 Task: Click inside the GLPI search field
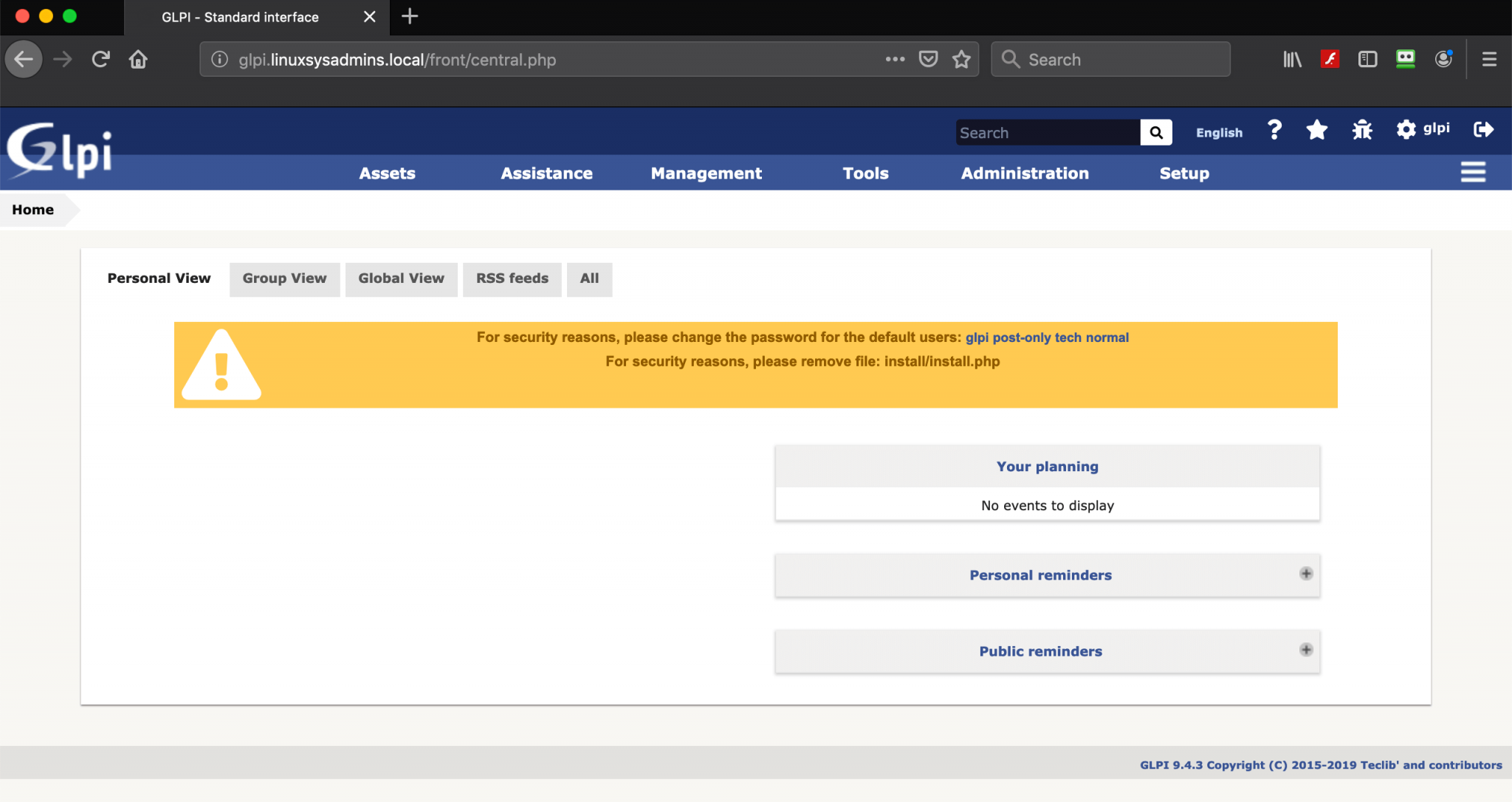1048,132
